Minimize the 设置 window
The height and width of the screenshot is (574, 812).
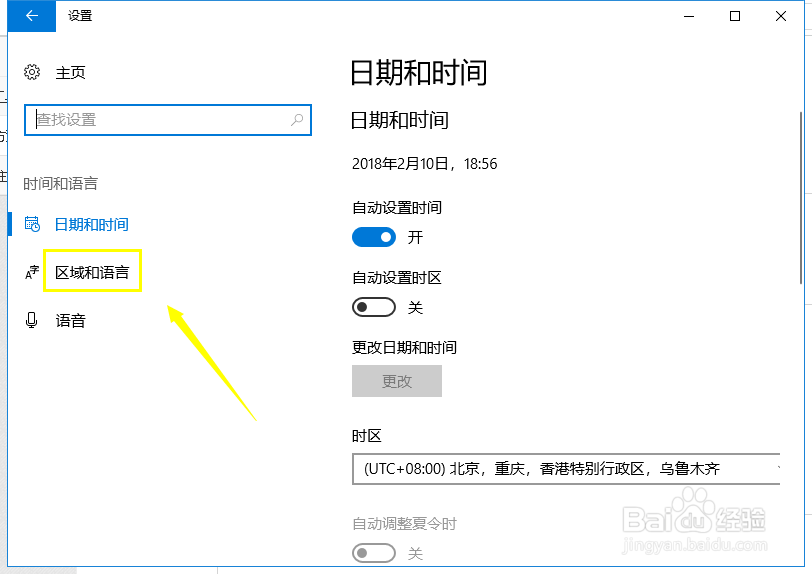(x=689, y=16)
